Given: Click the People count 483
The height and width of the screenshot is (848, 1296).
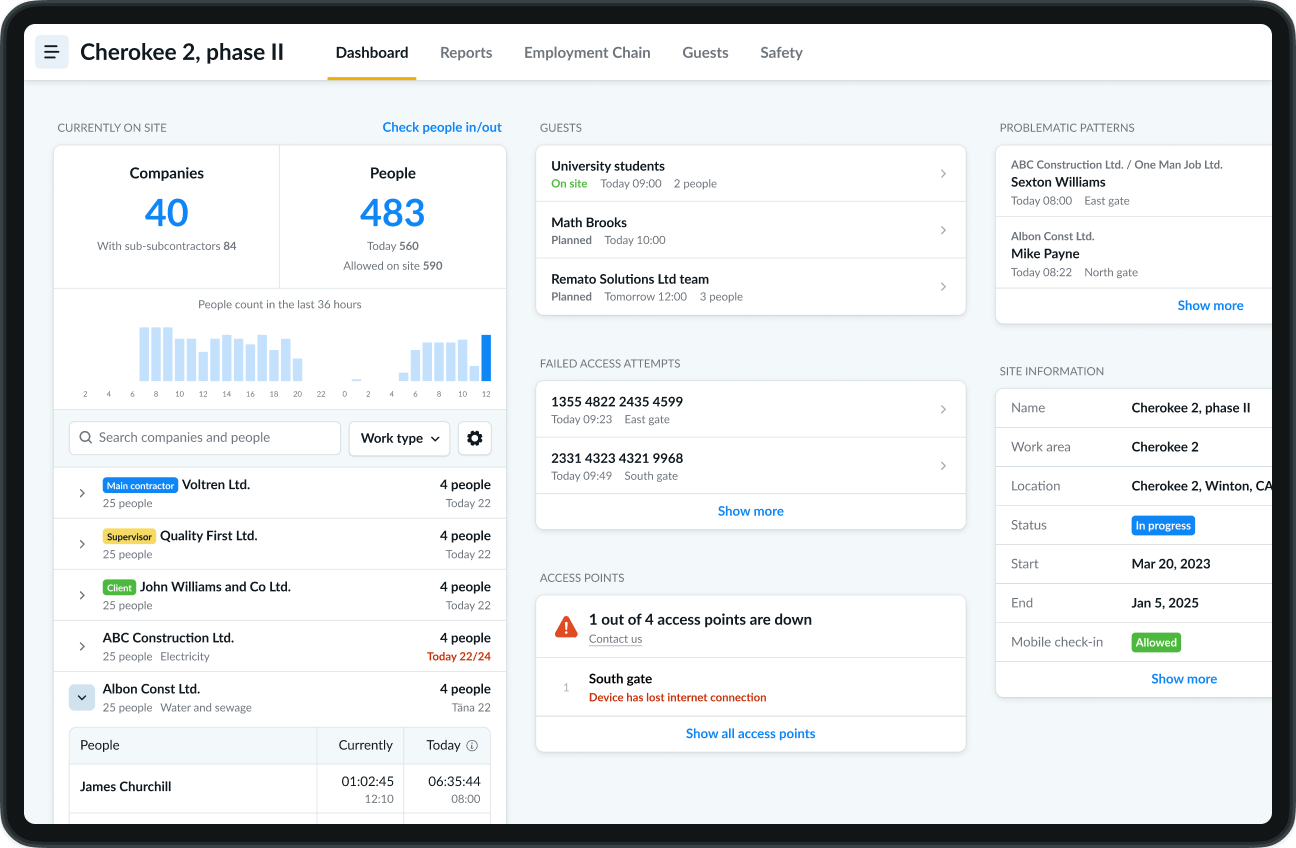Looking at the screenshot, I should (x=393, y=213).
